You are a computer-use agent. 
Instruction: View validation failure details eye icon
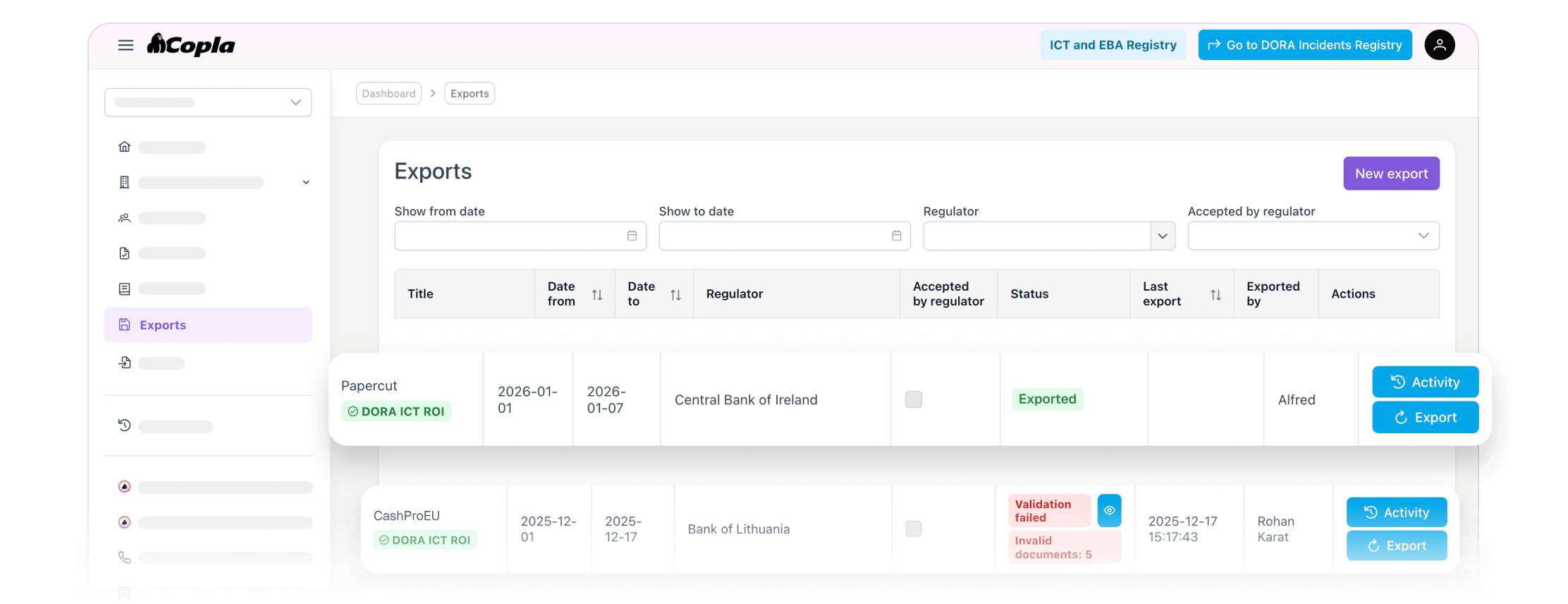point(1109,510)
